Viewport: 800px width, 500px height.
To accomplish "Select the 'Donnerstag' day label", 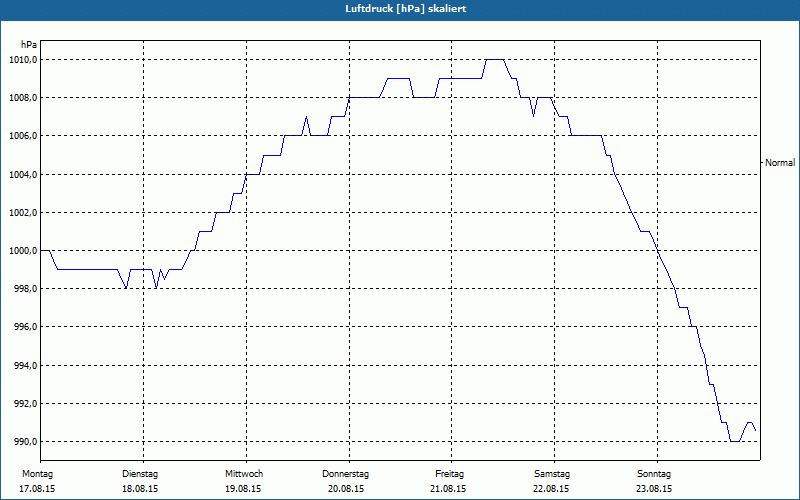I will tap(345, 474).
